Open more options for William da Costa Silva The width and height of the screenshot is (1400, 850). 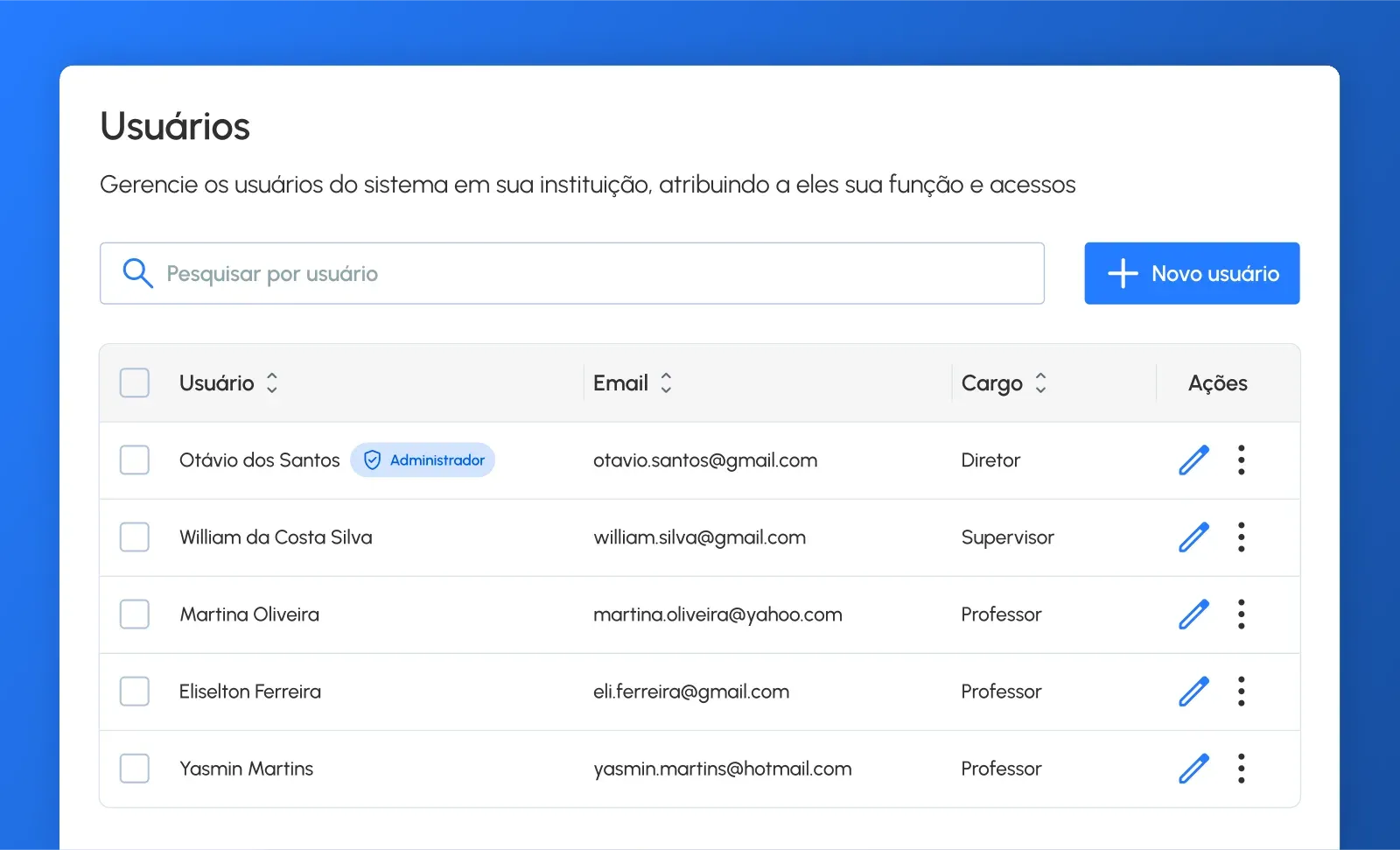click(1241, 537)
